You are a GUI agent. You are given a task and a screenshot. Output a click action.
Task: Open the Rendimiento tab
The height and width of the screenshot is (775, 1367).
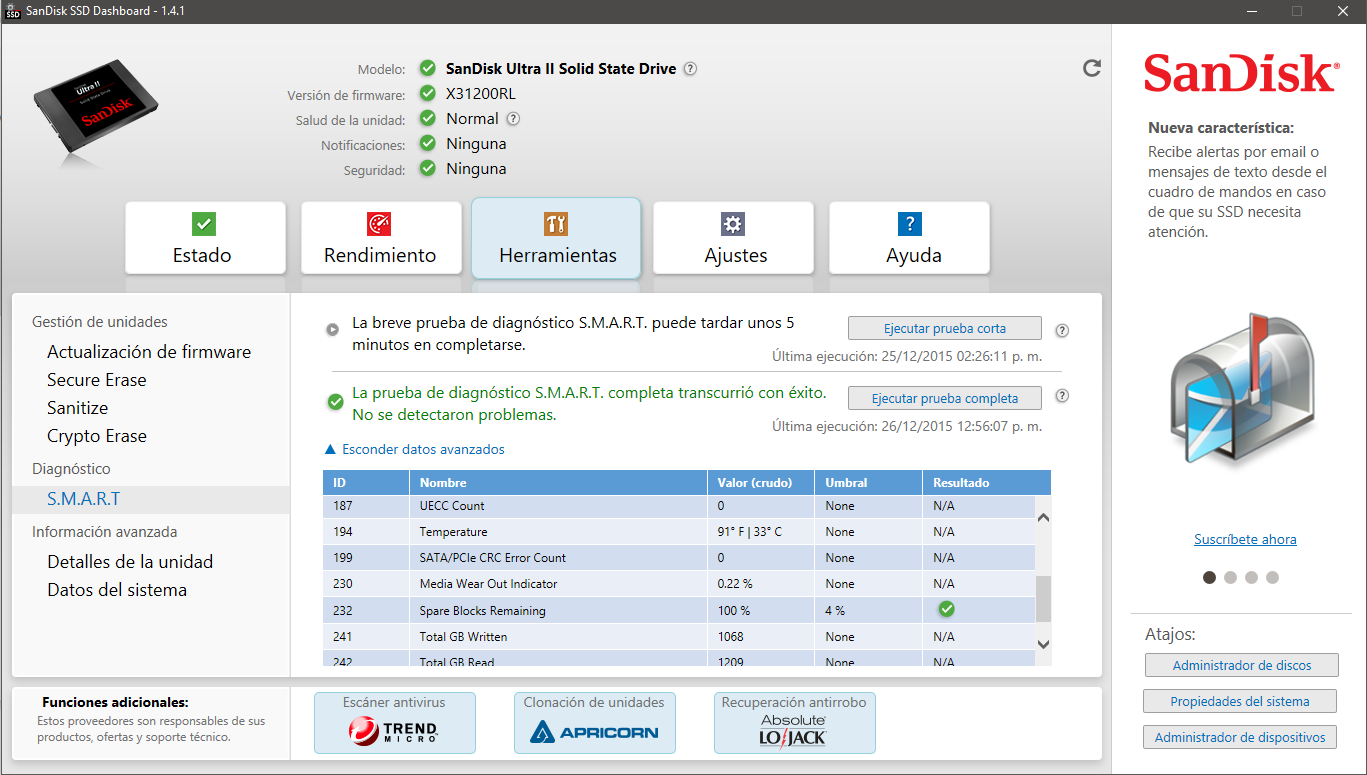(x=381, y=238)
